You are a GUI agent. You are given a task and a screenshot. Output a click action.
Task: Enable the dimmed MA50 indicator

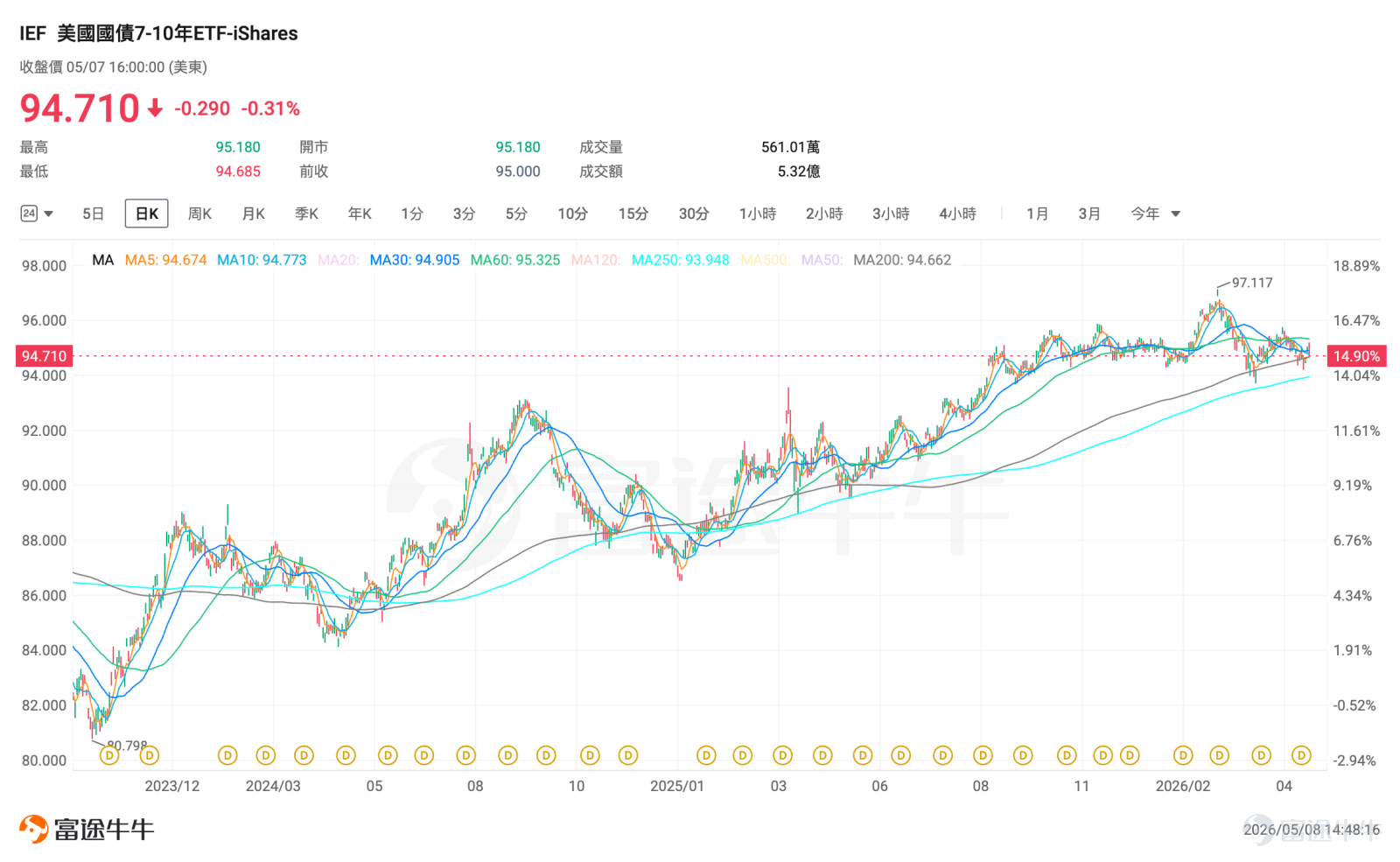(x=822, y=260)
